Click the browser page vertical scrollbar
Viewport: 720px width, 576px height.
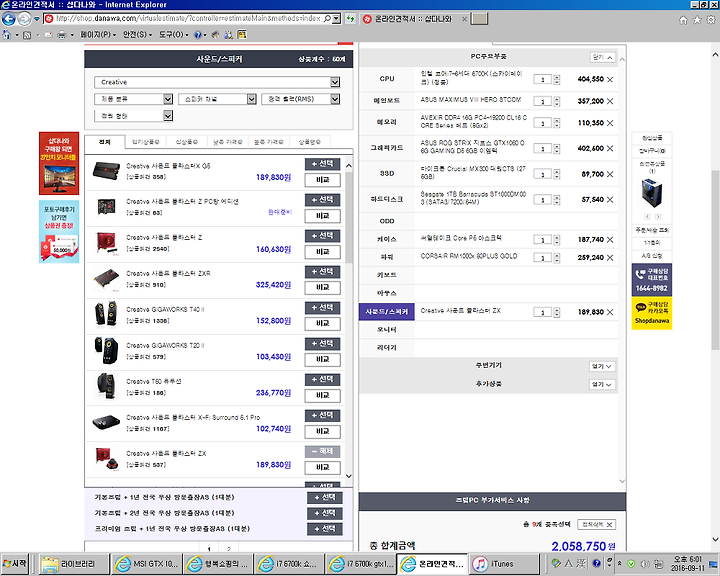[715, 260]
